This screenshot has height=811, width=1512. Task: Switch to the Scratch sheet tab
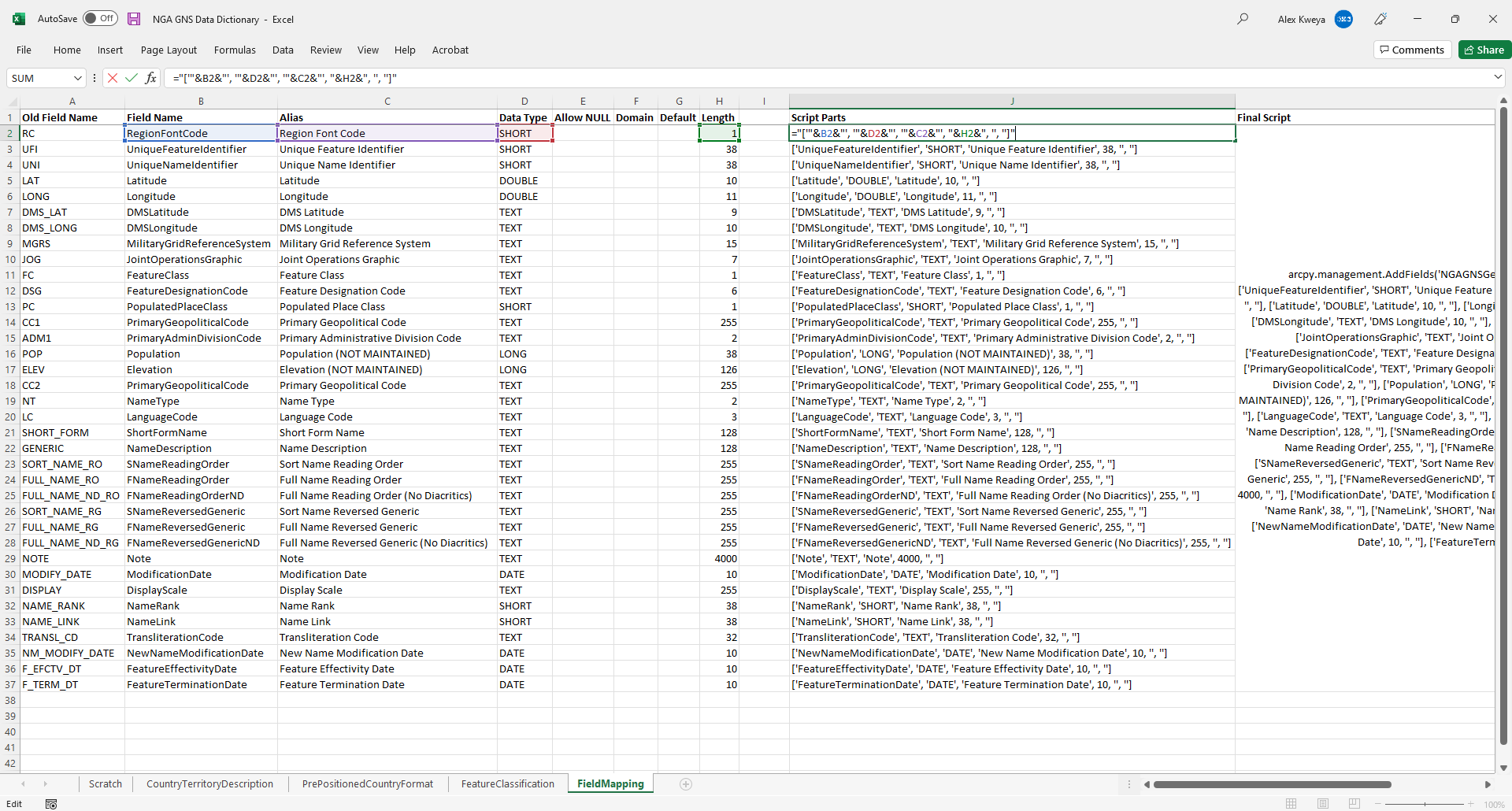105,784
